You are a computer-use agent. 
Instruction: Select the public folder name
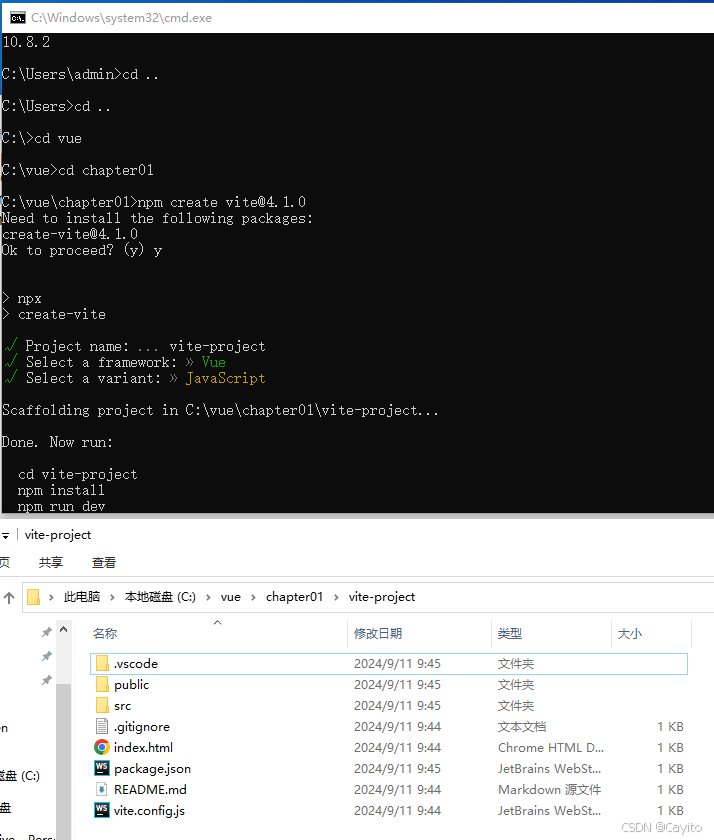click(132, 685)
